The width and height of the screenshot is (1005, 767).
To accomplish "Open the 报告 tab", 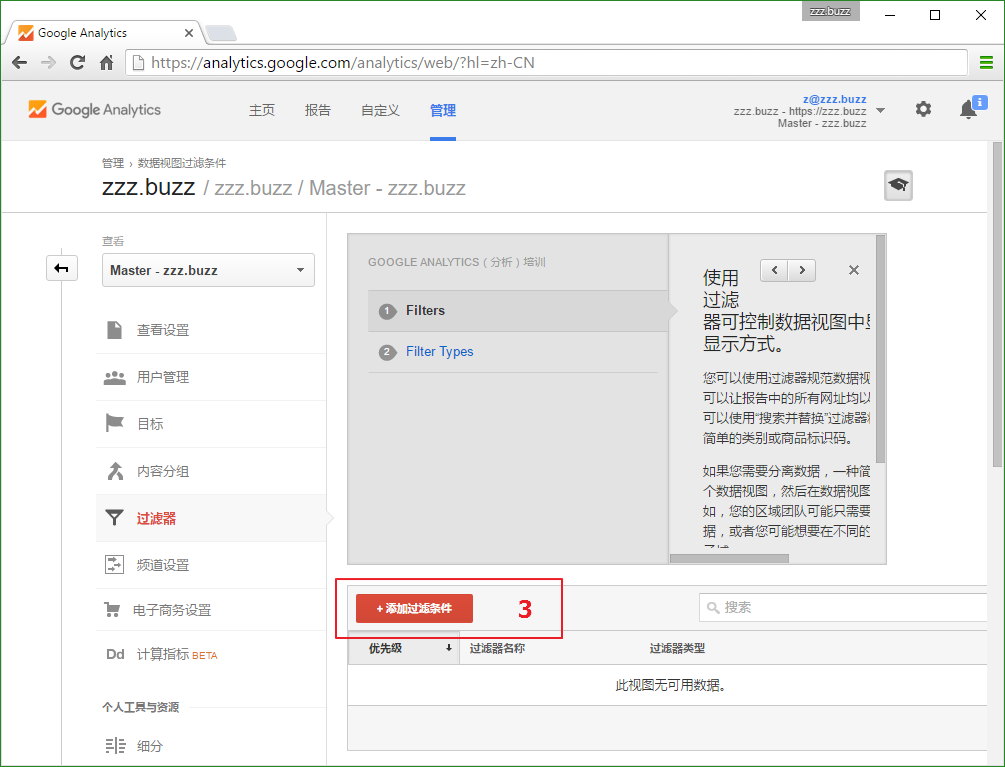I will pyautogui.click(x=318, y=110).
